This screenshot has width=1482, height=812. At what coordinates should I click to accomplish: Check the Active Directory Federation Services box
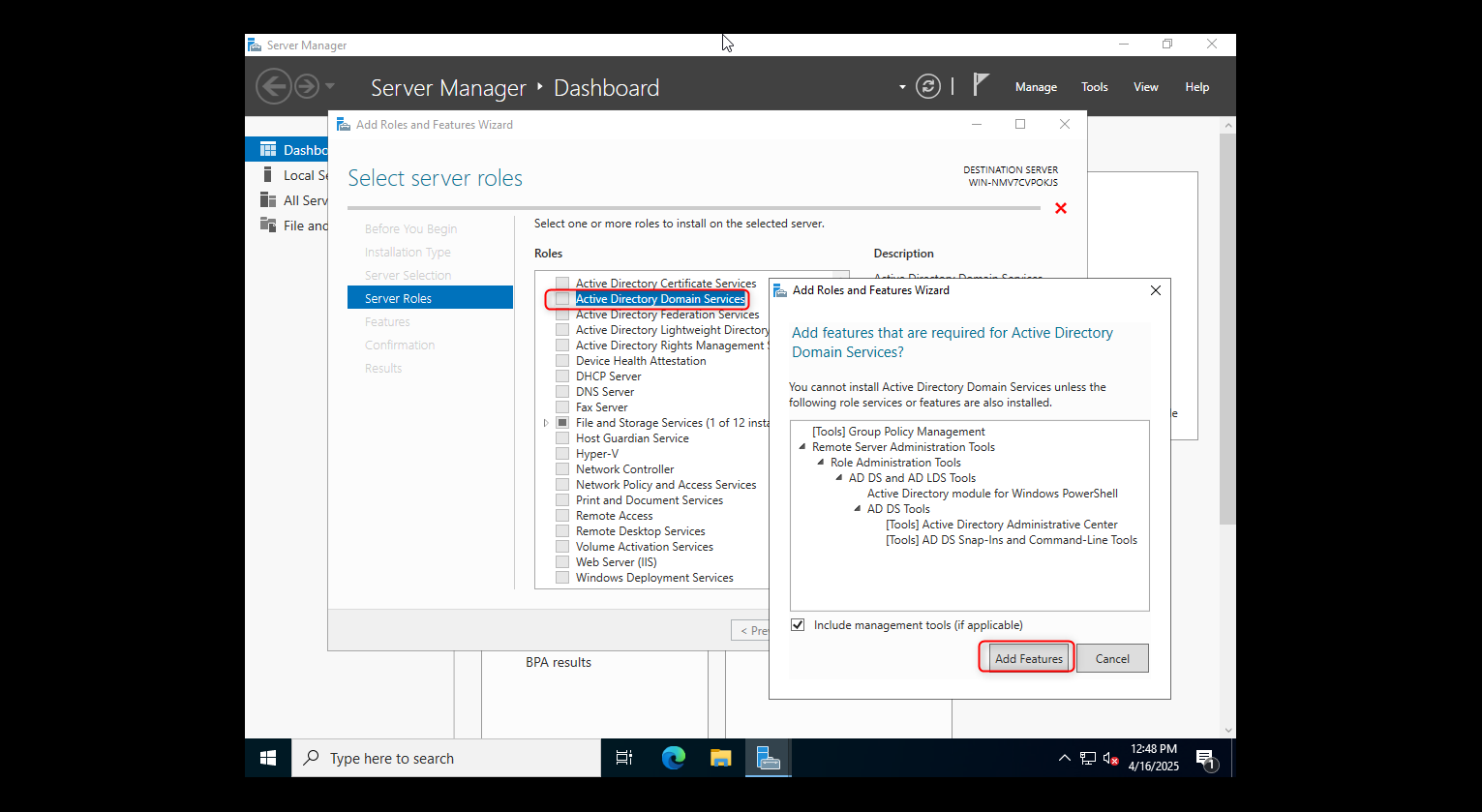562,315
